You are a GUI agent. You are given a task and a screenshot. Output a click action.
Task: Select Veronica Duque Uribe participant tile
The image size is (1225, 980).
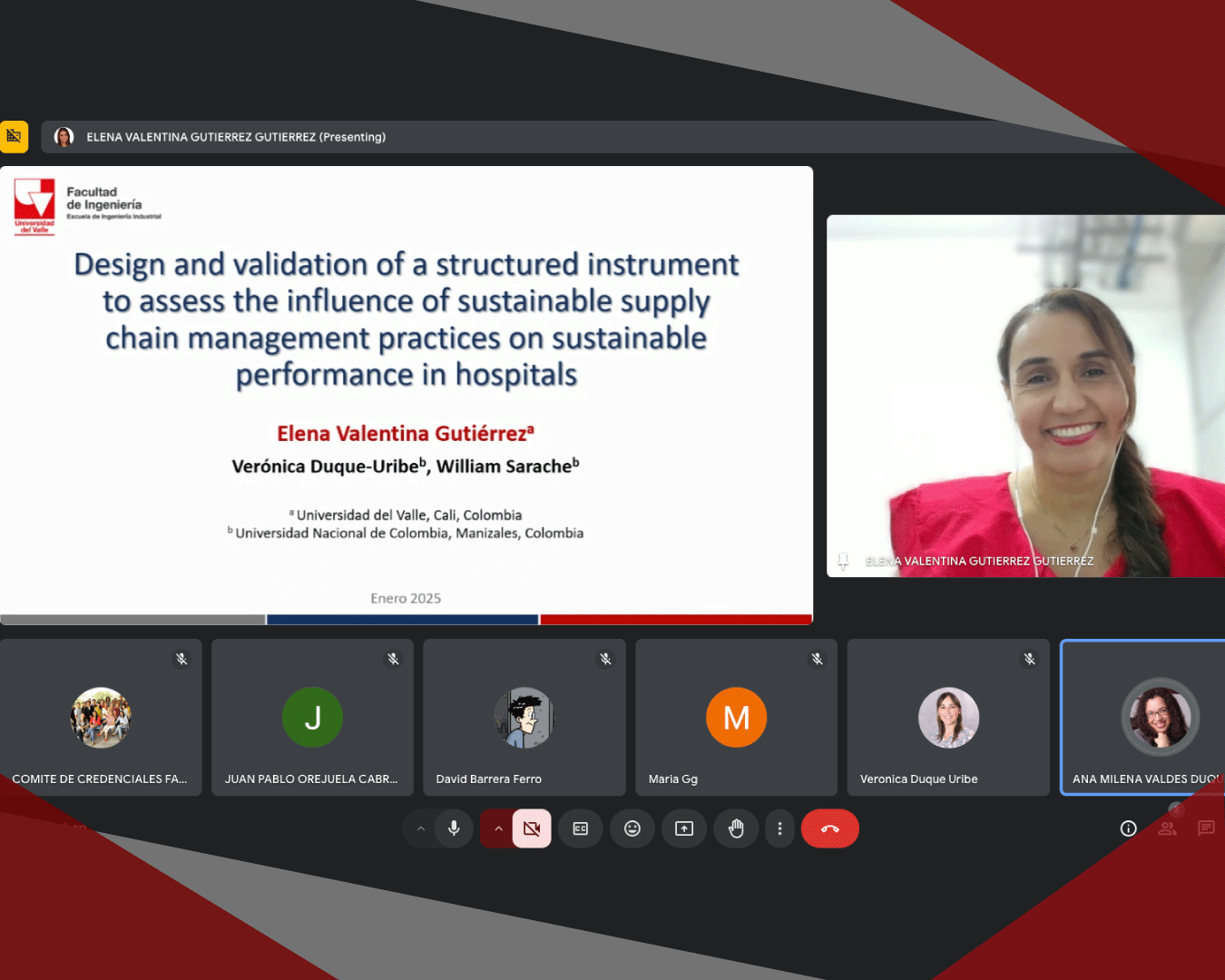[948, 718]
